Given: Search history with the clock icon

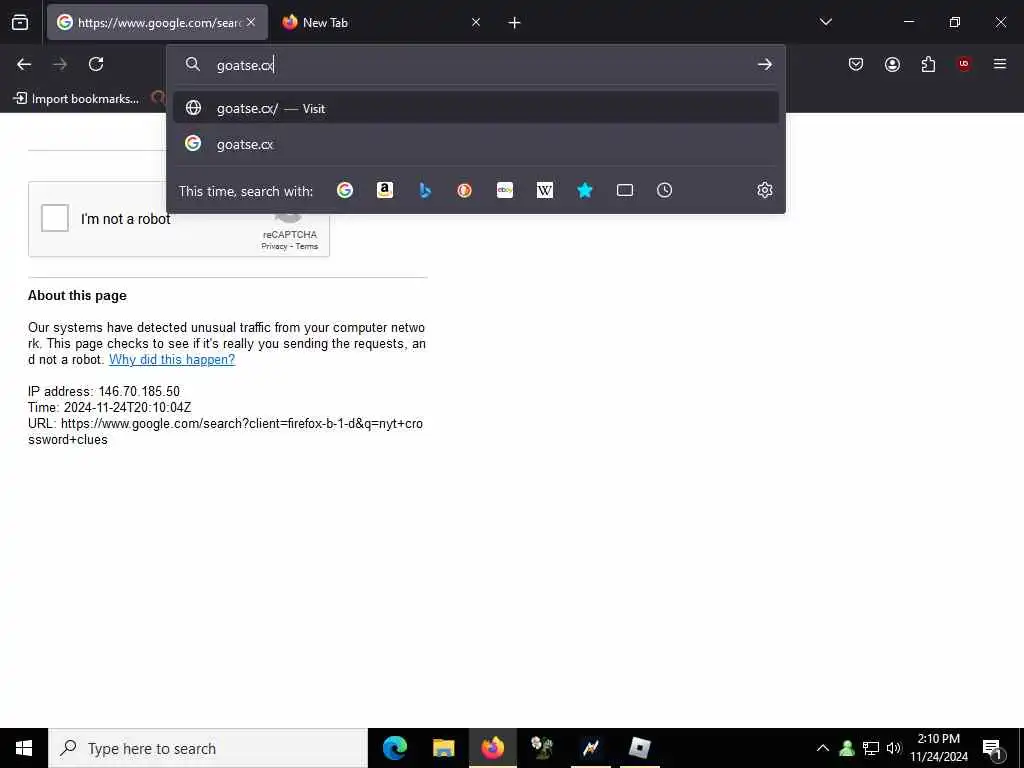Looking at the screenshot, I should 664,190.
